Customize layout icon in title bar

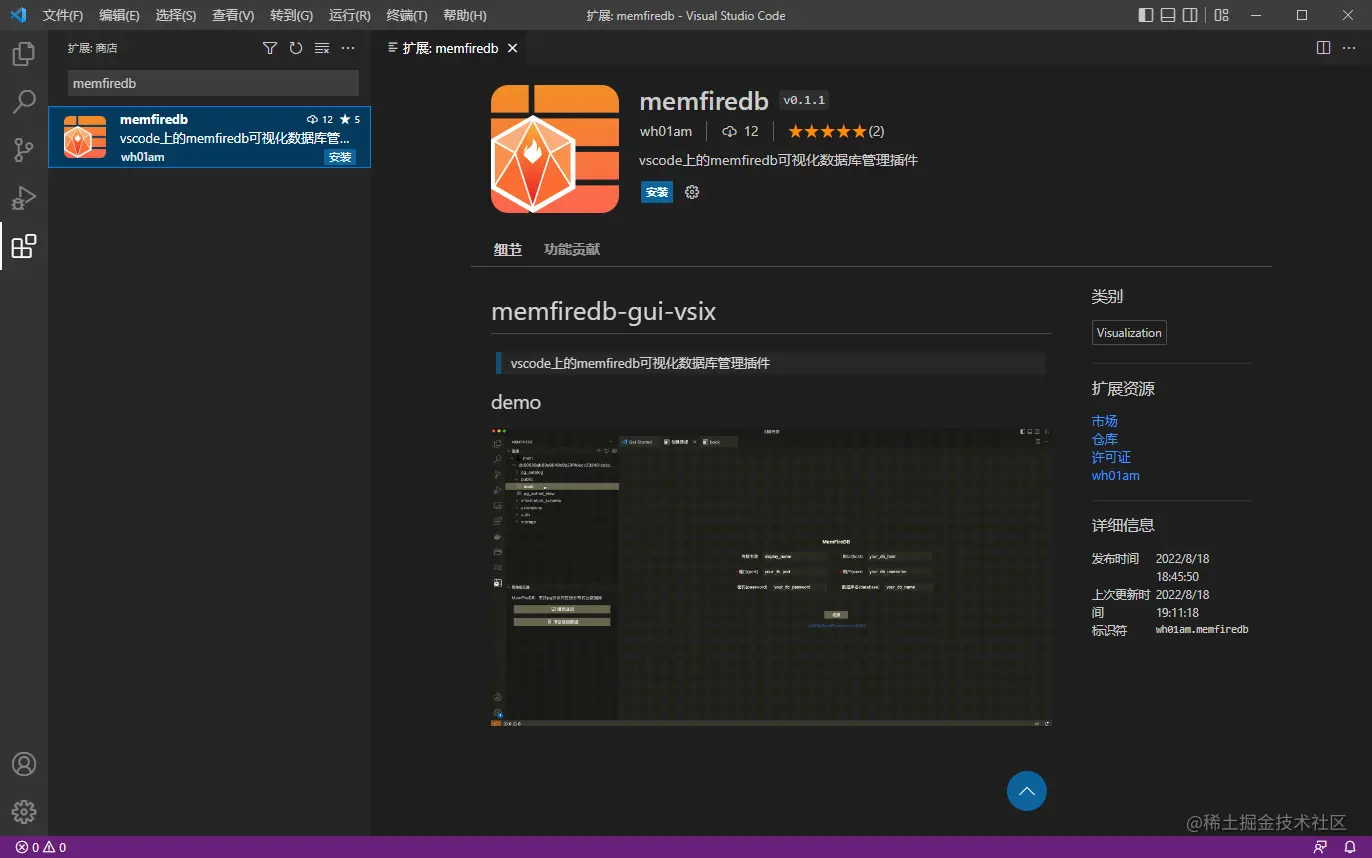point(1222,15)
